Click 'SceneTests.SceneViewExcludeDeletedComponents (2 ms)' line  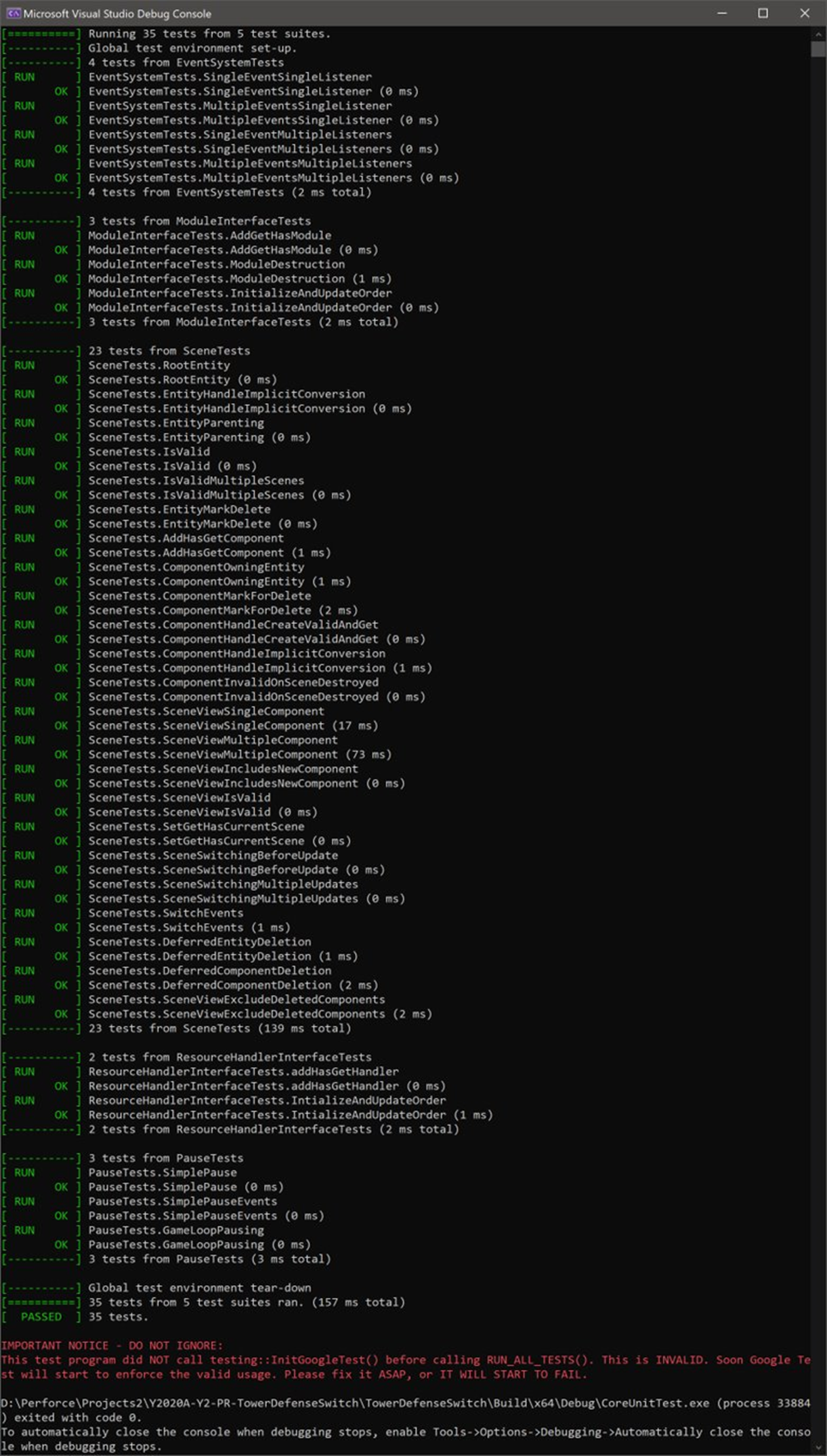click(260, 1014)
